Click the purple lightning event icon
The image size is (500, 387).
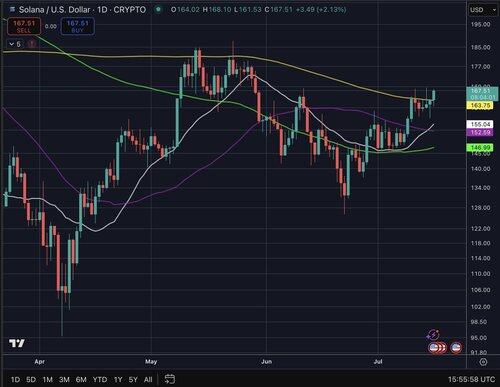pos(433,334)
